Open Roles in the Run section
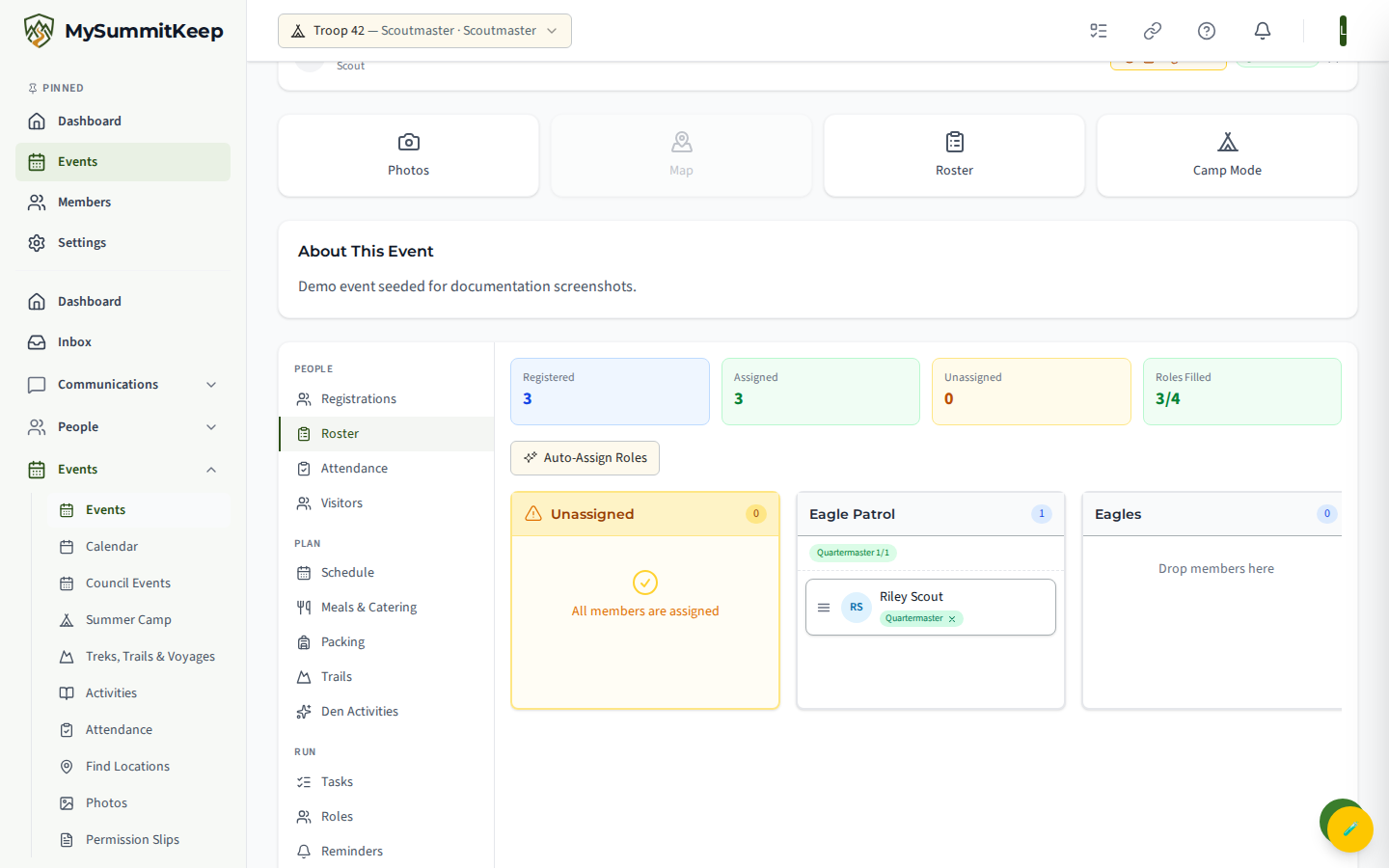 pyautogui.click(x=386, y=817)
